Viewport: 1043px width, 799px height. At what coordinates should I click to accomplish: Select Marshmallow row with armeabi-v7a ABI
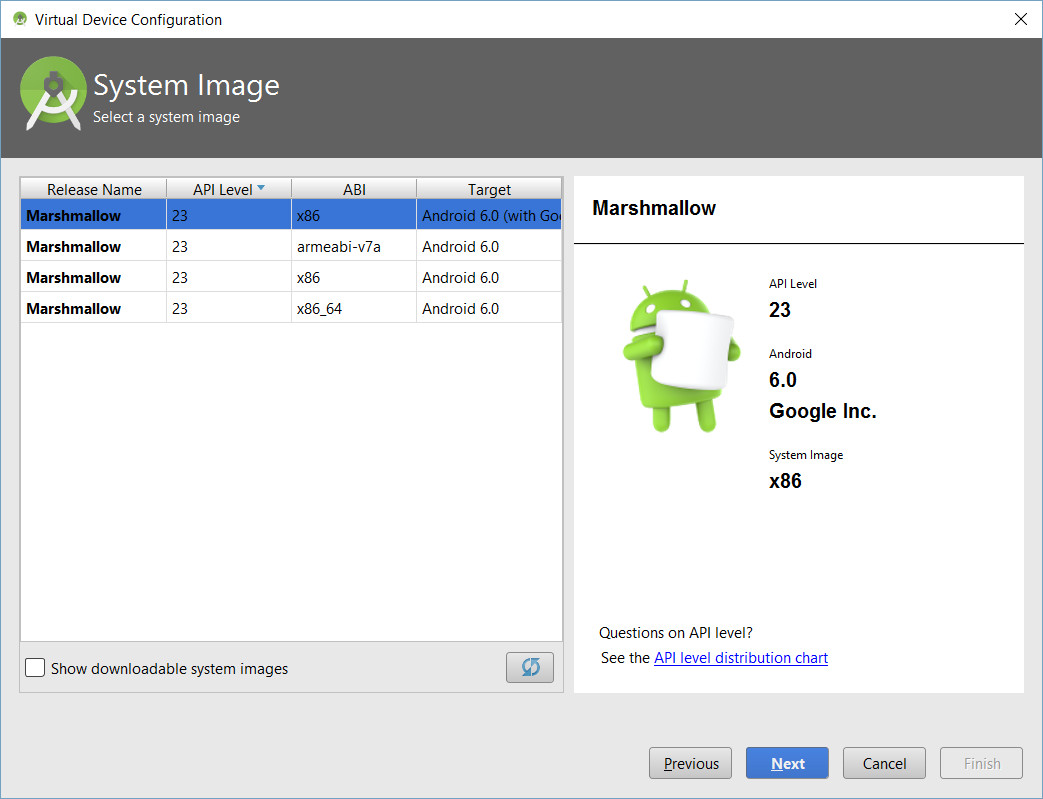[x=291, y=247]
